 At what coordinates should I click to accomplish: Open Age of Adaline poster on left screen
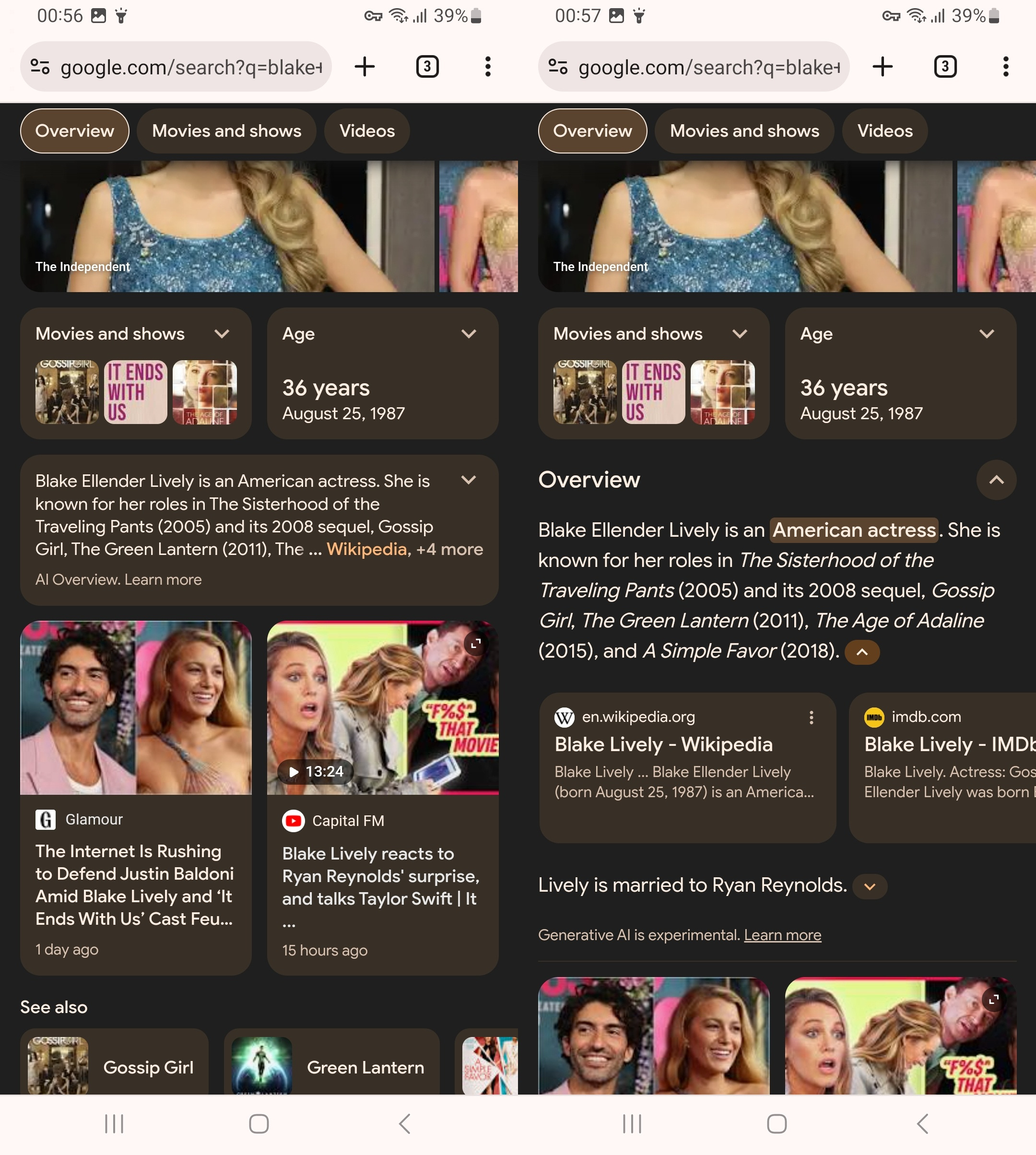point(204,392)
